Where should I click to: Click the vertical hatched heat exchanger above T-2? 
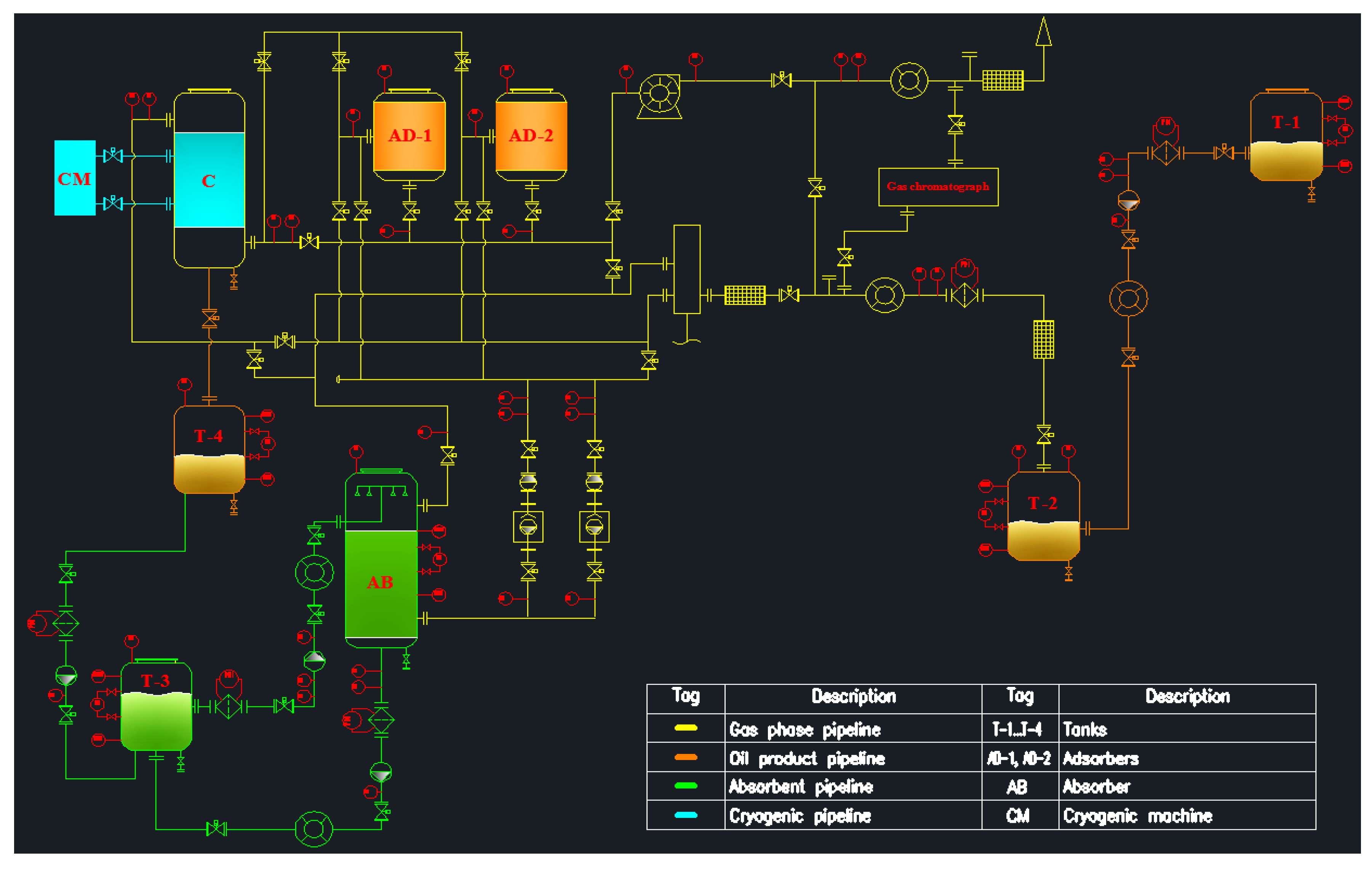1043,339
